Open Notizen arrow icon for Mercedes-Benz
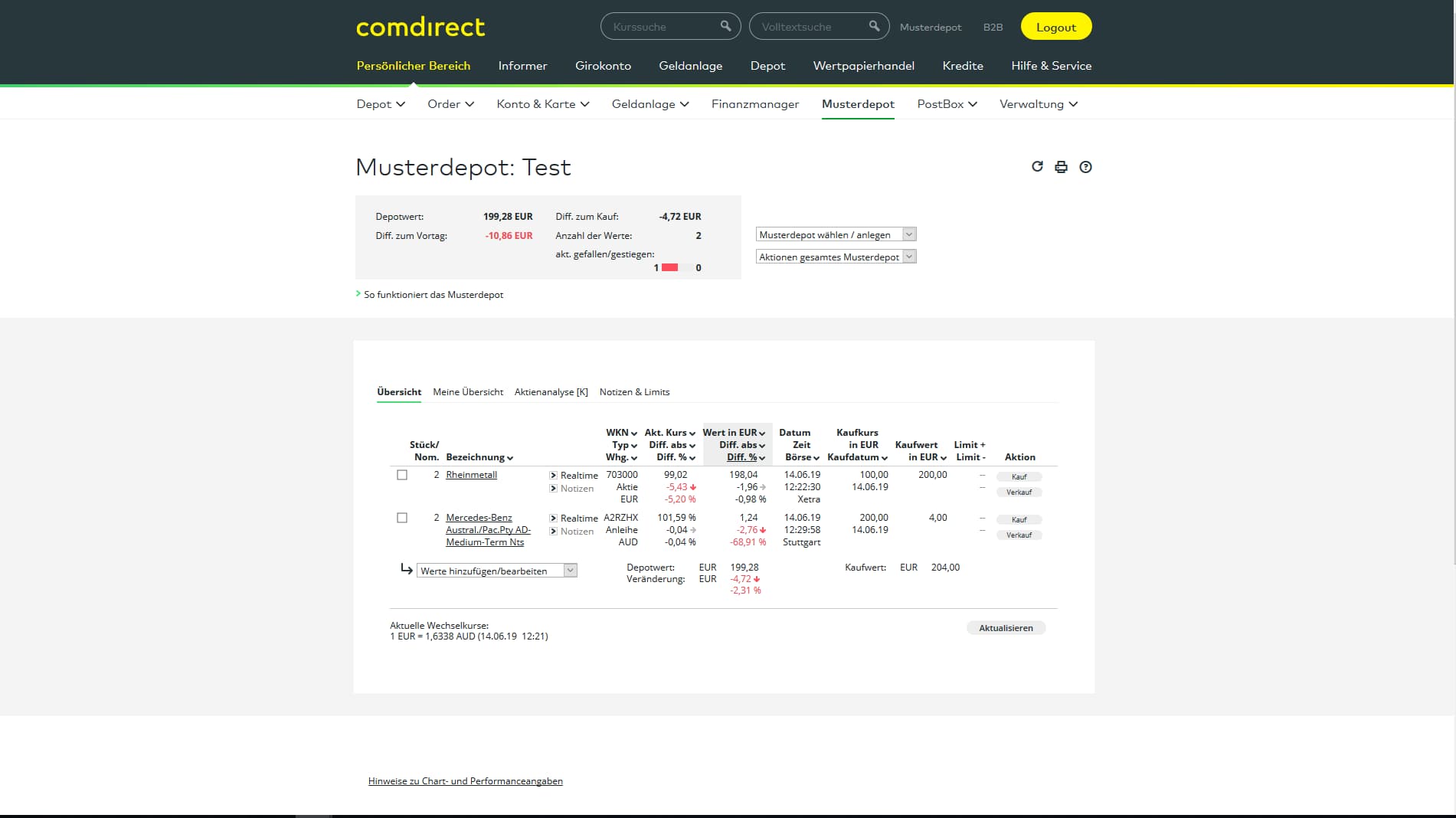Viewport: 1456px width, 818px height. pyautogui.click(x=553, y=531)
